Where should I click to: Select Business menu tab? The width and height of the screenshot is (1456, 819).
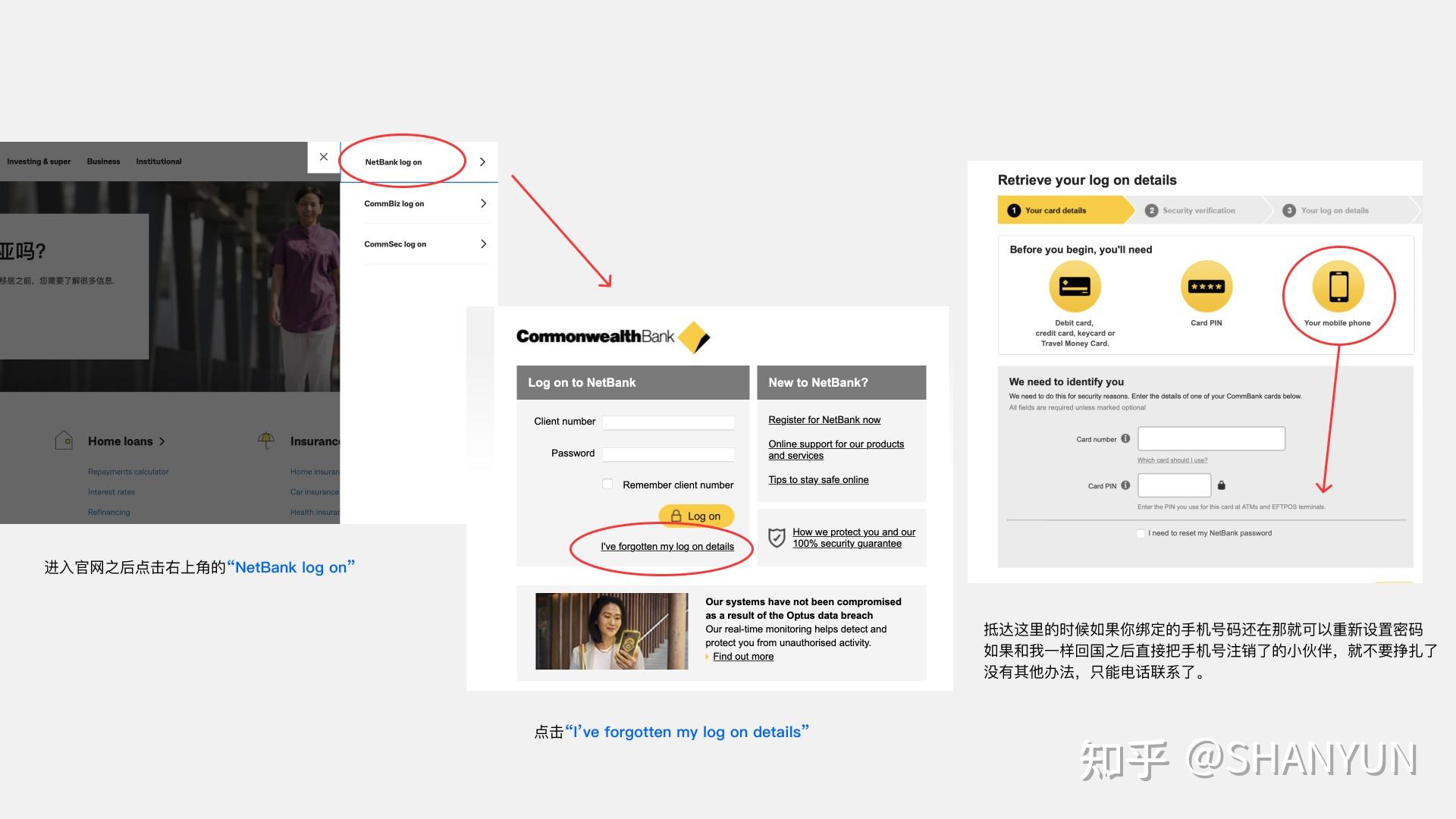[103, 160]
